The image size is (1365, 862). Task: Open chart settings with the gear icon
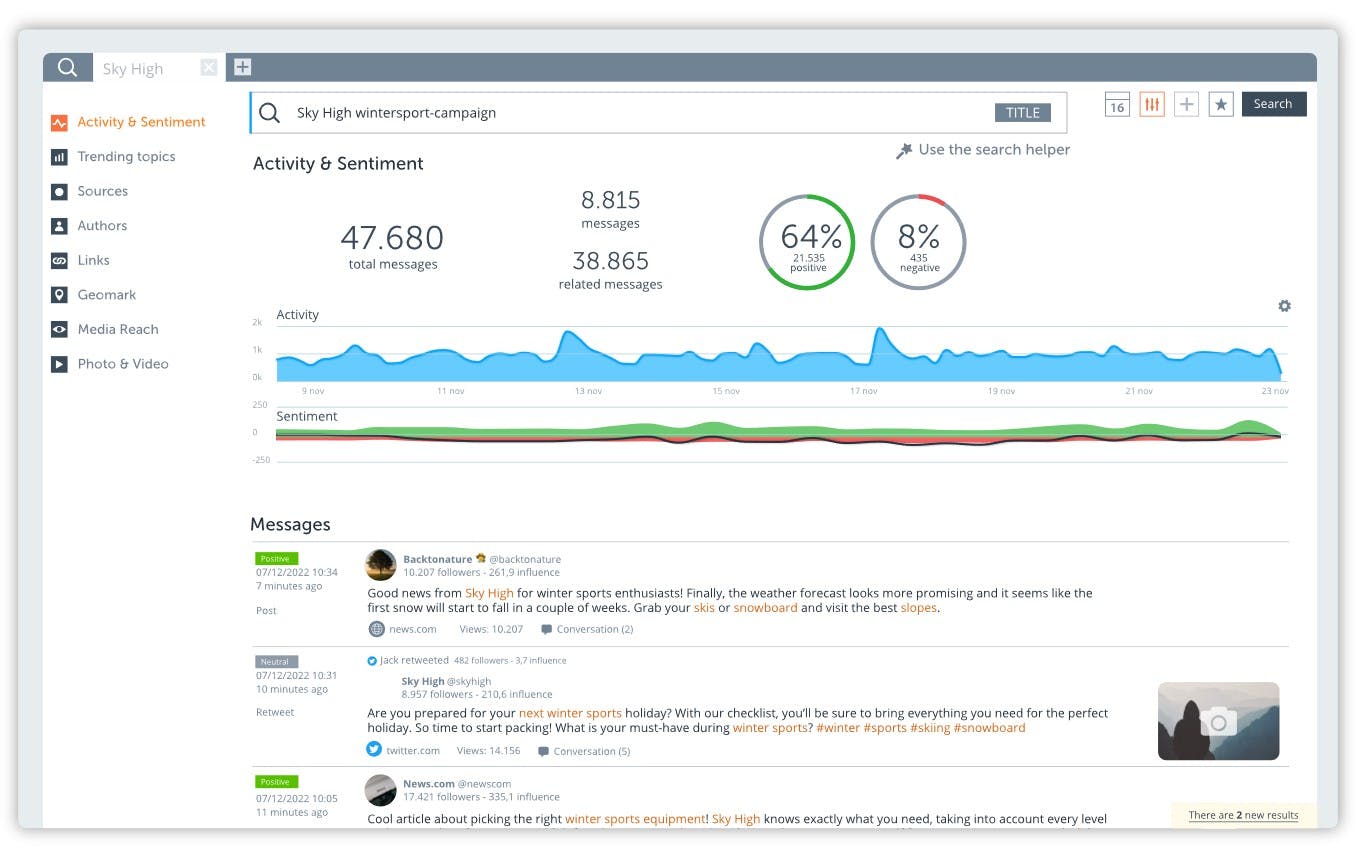coord(1284,306)
